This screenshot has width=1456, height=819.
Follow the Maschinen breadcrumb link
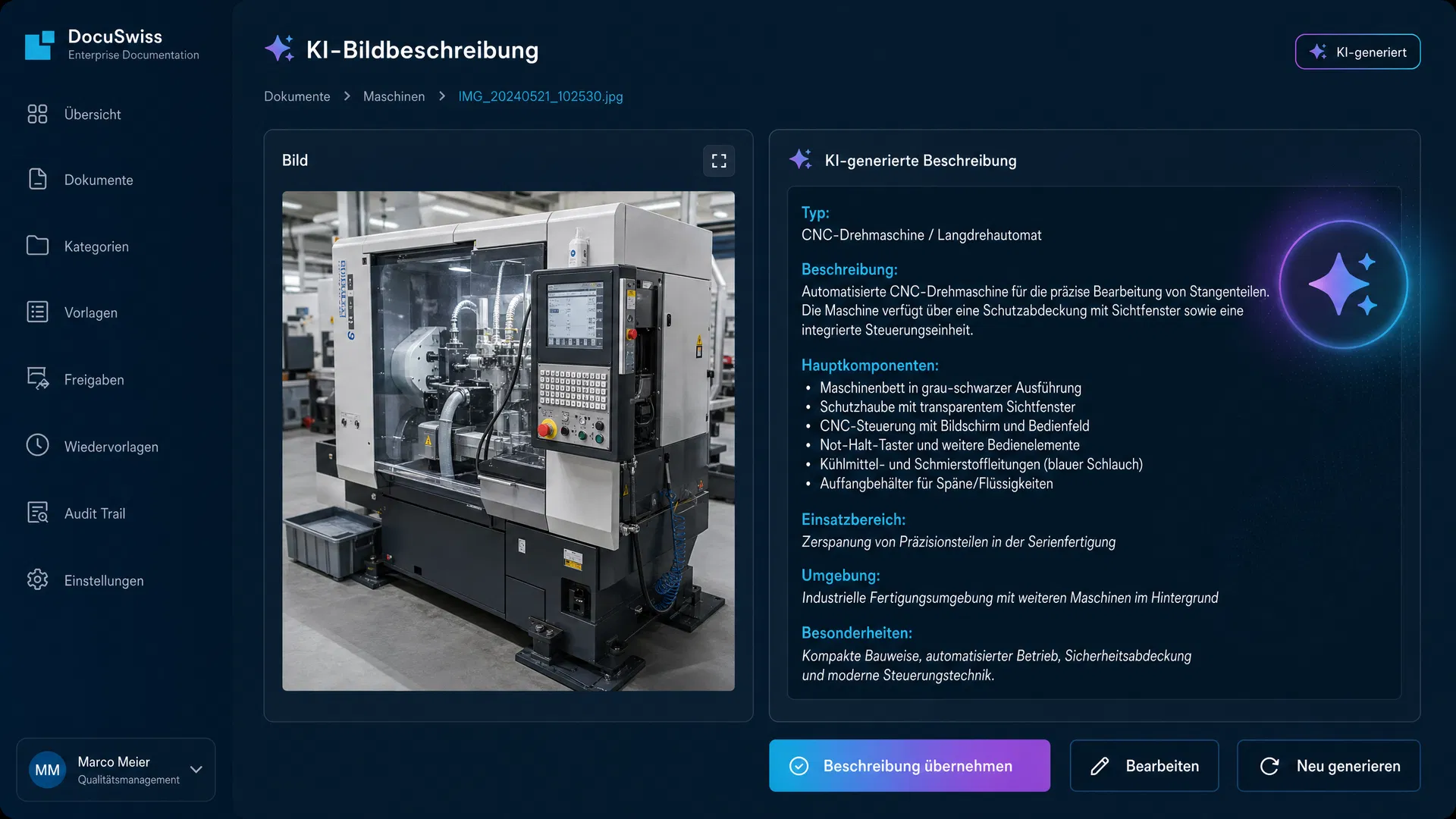[394, 96]
